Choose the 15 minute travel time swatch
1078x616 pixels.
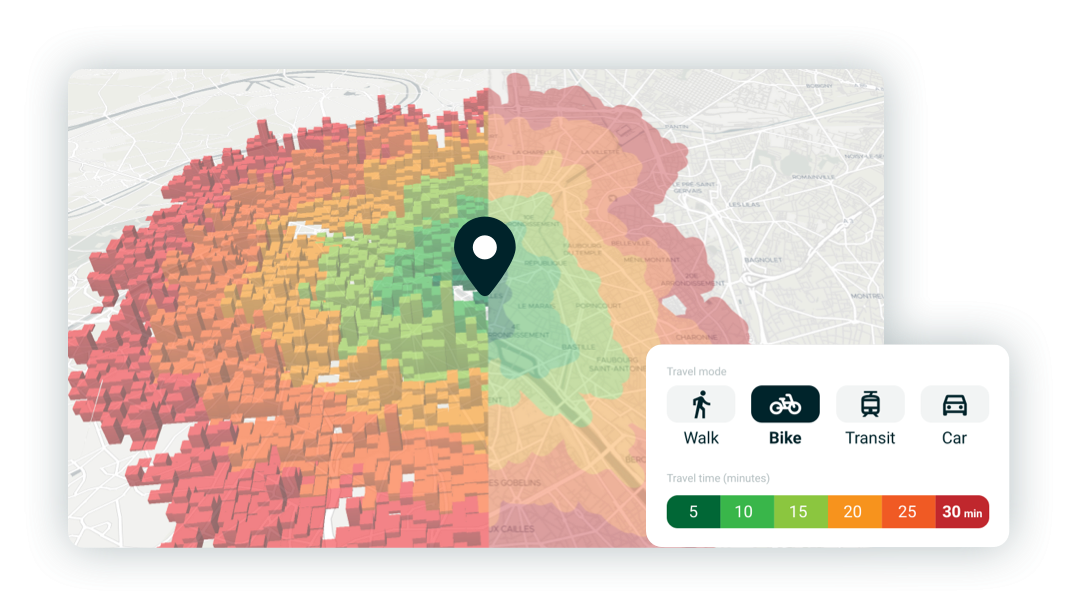pyautogui.click(x=800, y=512)
